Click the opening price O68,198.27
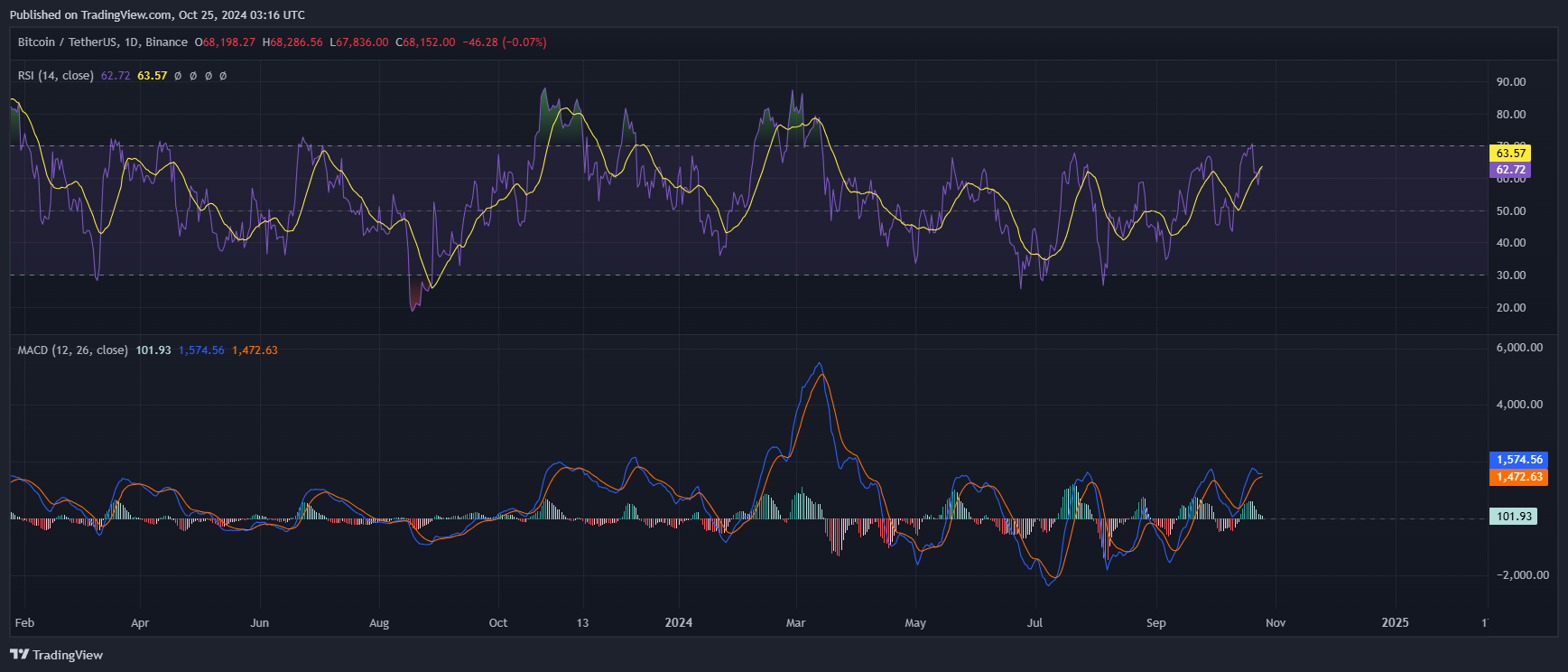Image resolution: width=1568 pixels, height=672 pixels. point(225,42)
